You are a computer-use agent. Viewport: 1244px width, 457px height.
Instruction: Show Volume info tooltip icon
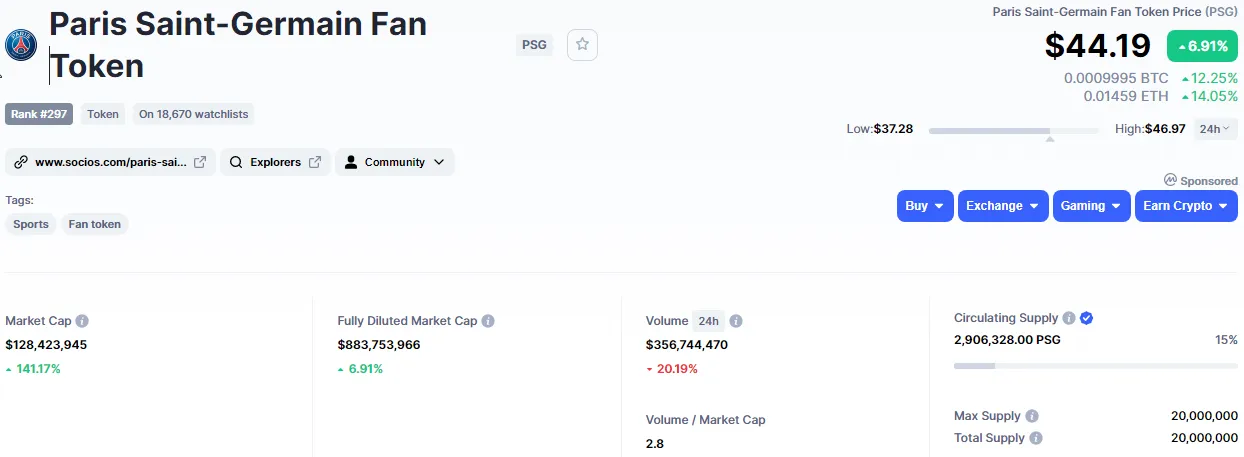point(736,321)
